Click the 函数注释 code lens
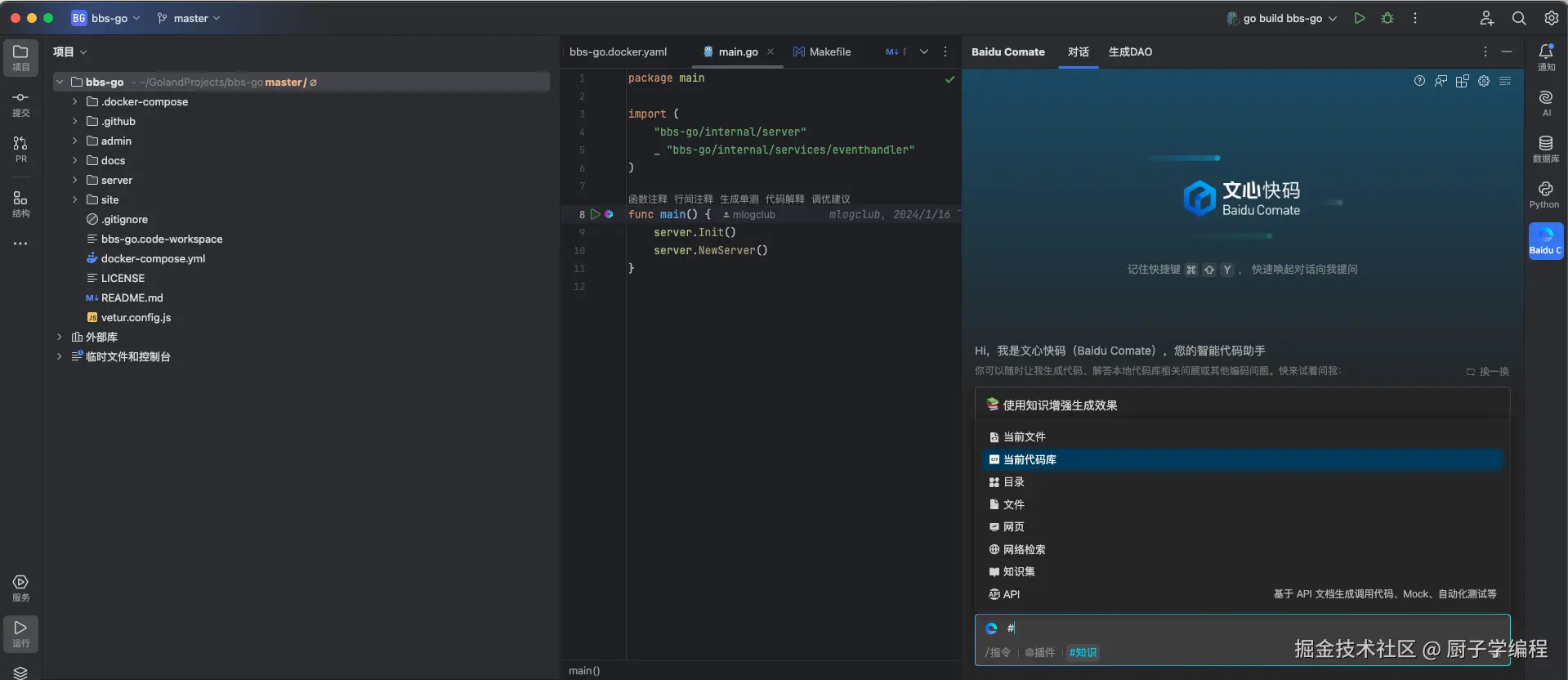 [647, 199]
